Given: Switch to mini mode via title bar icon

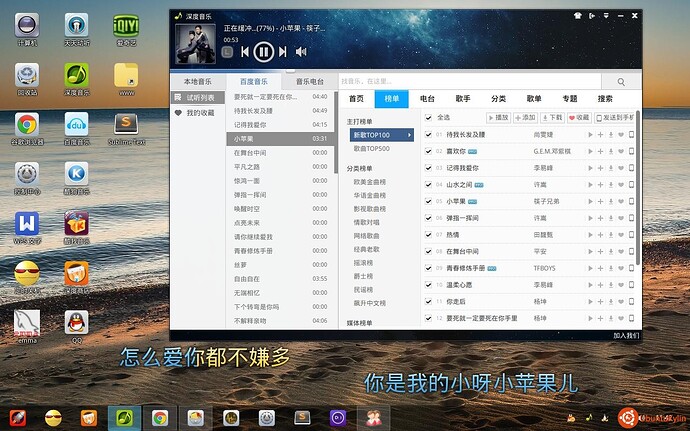Looking at the screenshot, I should tap(592, 15).
